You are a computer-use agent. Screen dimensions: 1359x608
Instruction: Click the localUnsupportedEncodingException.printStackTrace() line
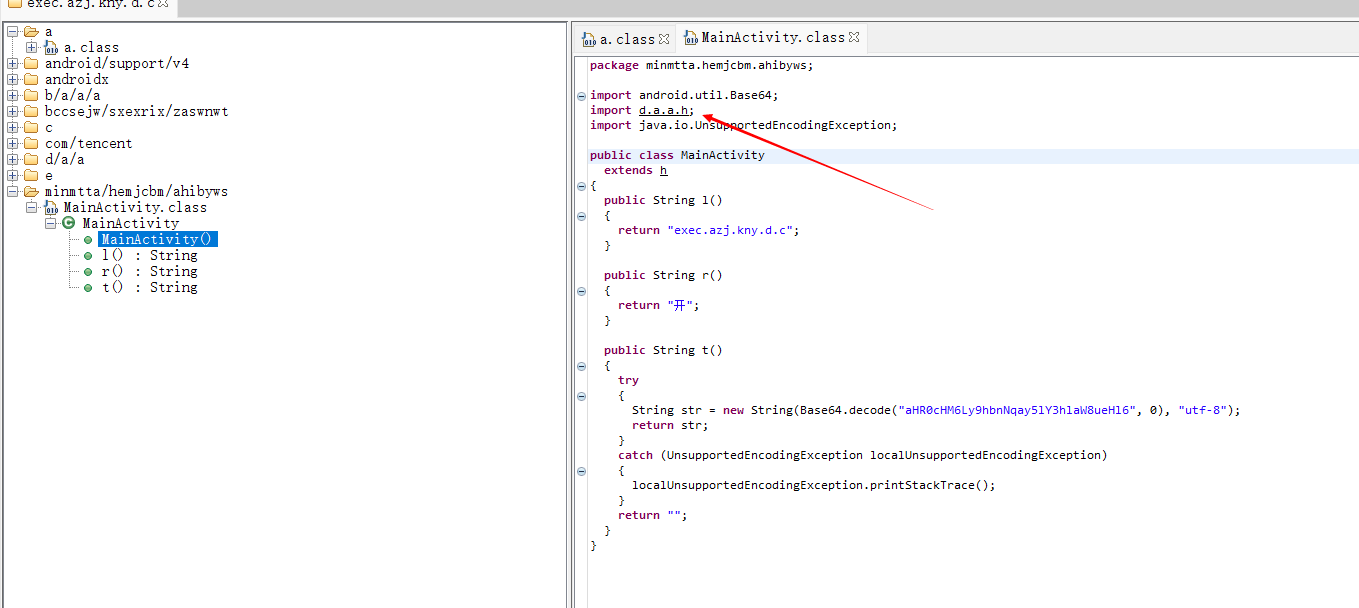pyautogui.click(x=814, y=485)
